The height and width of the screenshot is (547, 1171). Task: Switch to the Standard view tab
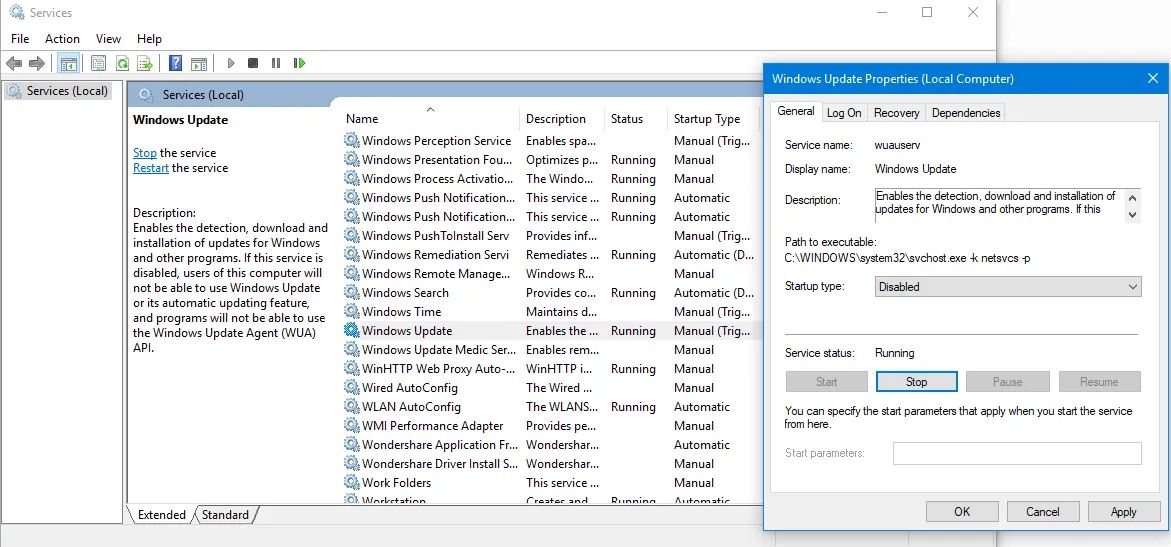coord(225,514)
